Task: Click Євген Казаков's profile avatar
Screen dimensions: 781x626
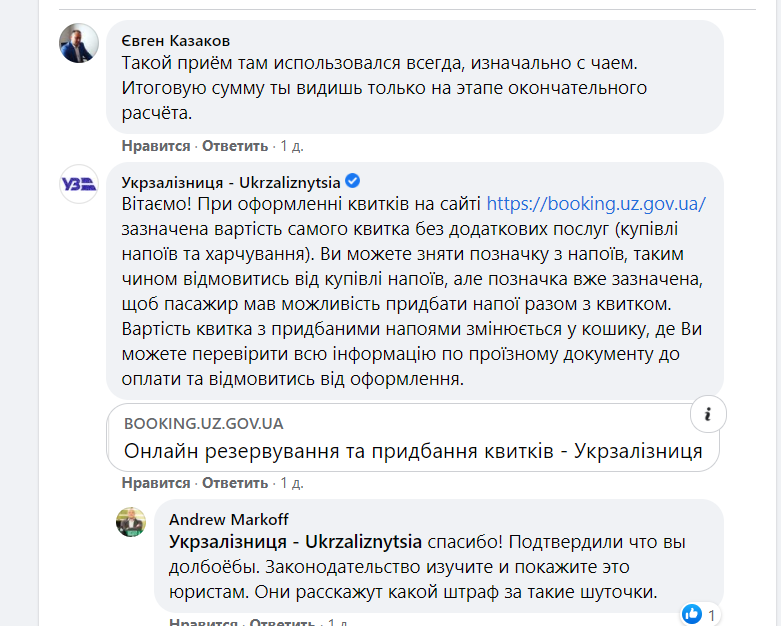Action: [78, 43]
